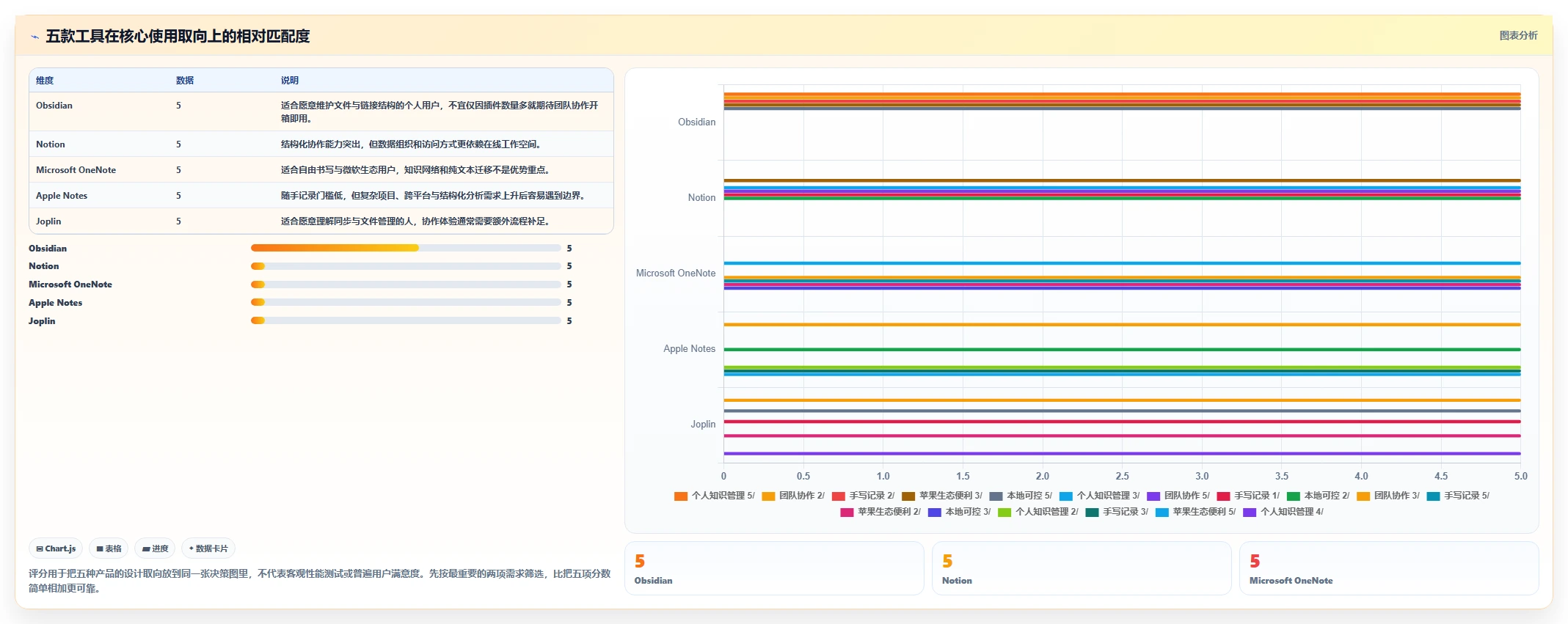
Task: Toggle the 个人知识管理 5/ legend entry
Action: [x=714, y=496]
